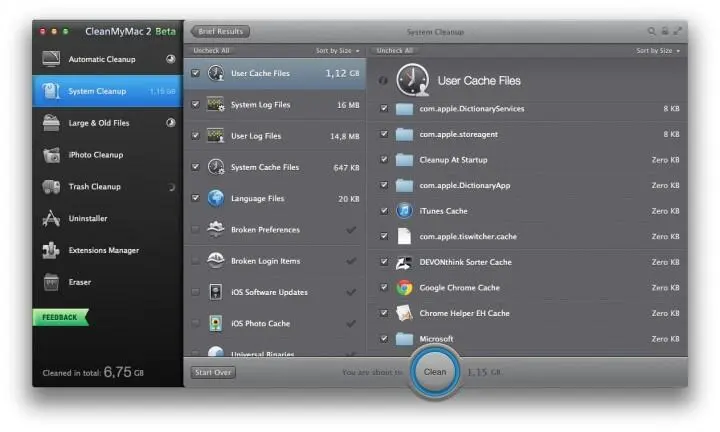The height and width of the screenshot is (432, 720).
Task: Select the Cleanup At Startup row
Action: pyautogui.click(x=527, y=160)
